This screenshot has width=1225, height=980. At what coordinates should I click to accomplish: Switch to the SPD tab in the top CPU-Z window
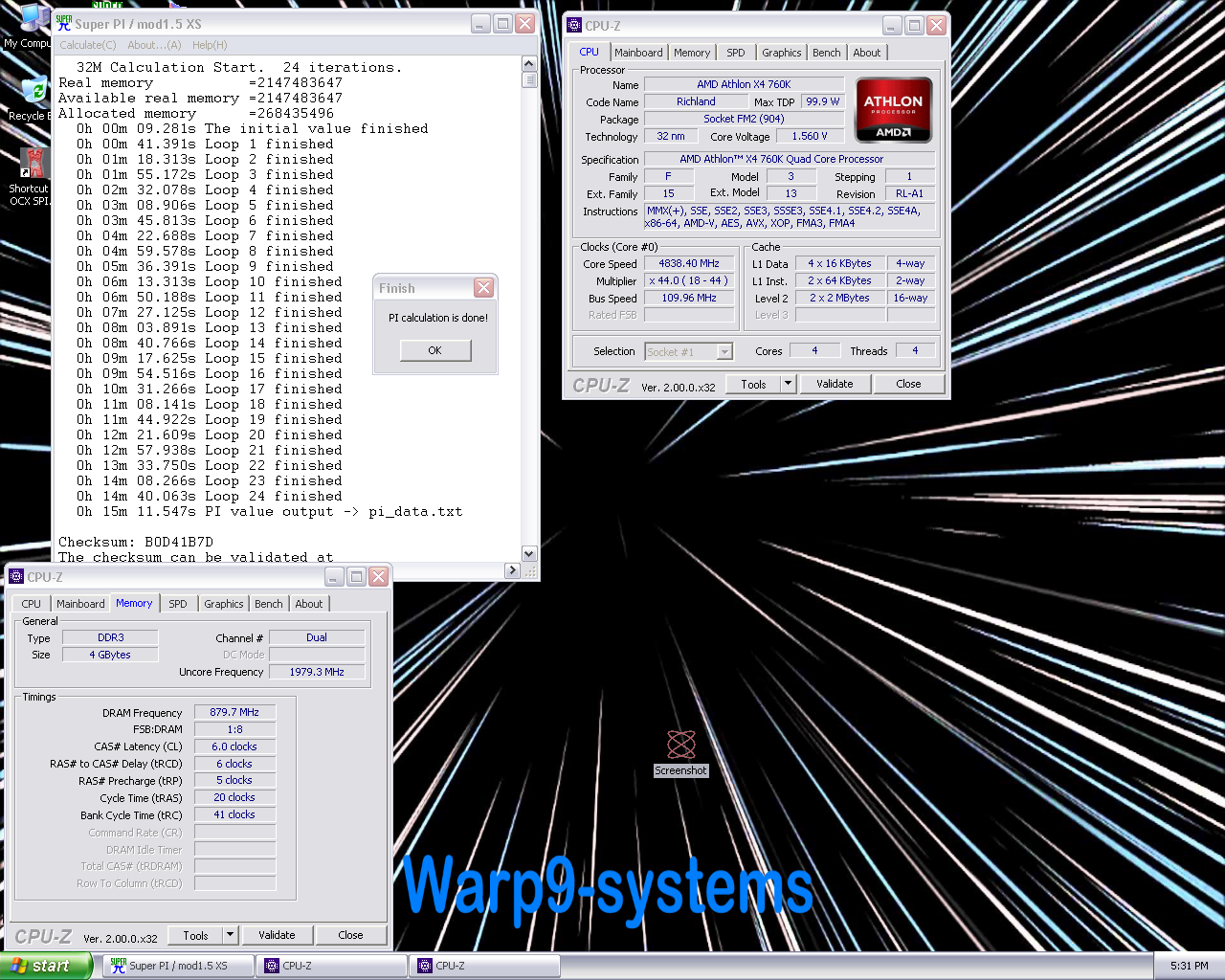click(x=735, y=53)
